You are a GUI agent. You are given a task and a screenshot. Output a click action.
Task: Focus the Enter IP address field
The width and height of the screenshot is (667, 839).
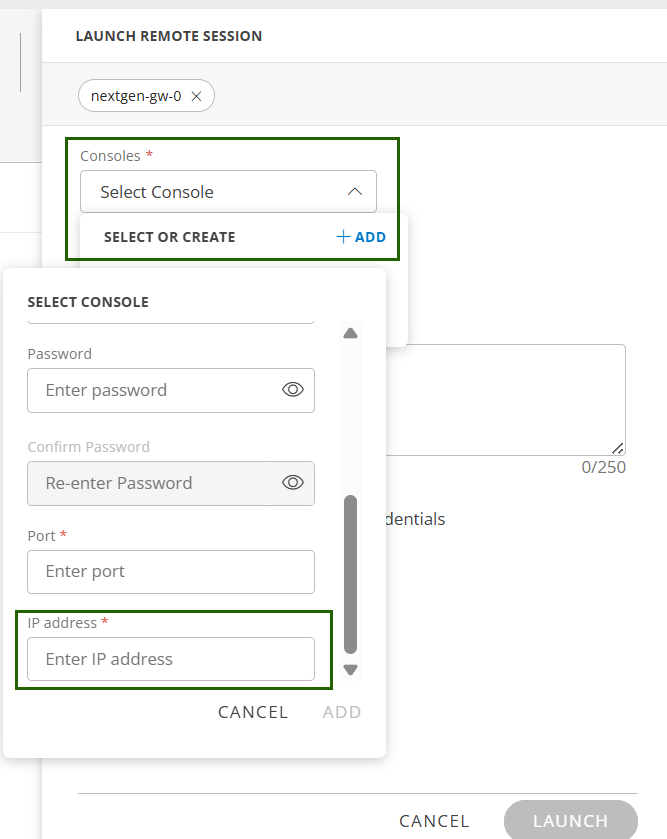click(x=170, y=659)
